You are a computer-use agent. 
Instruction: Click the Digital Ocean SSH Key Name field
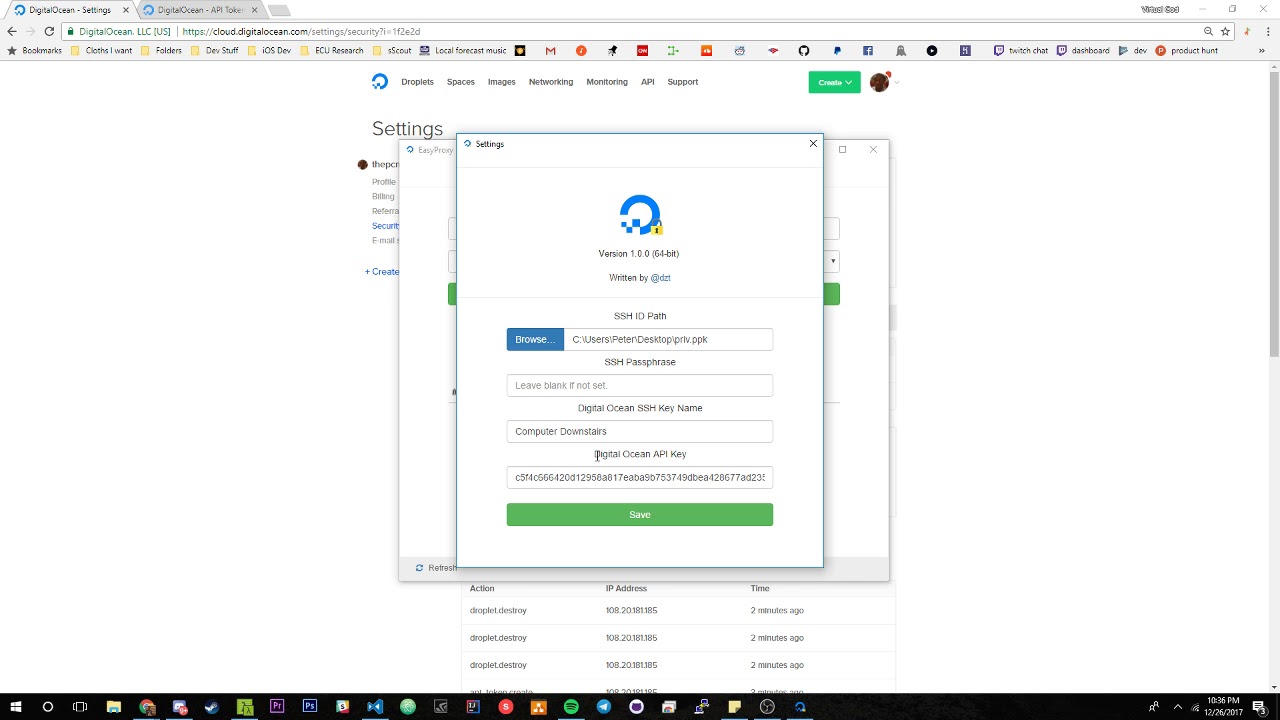pos(640,431)
